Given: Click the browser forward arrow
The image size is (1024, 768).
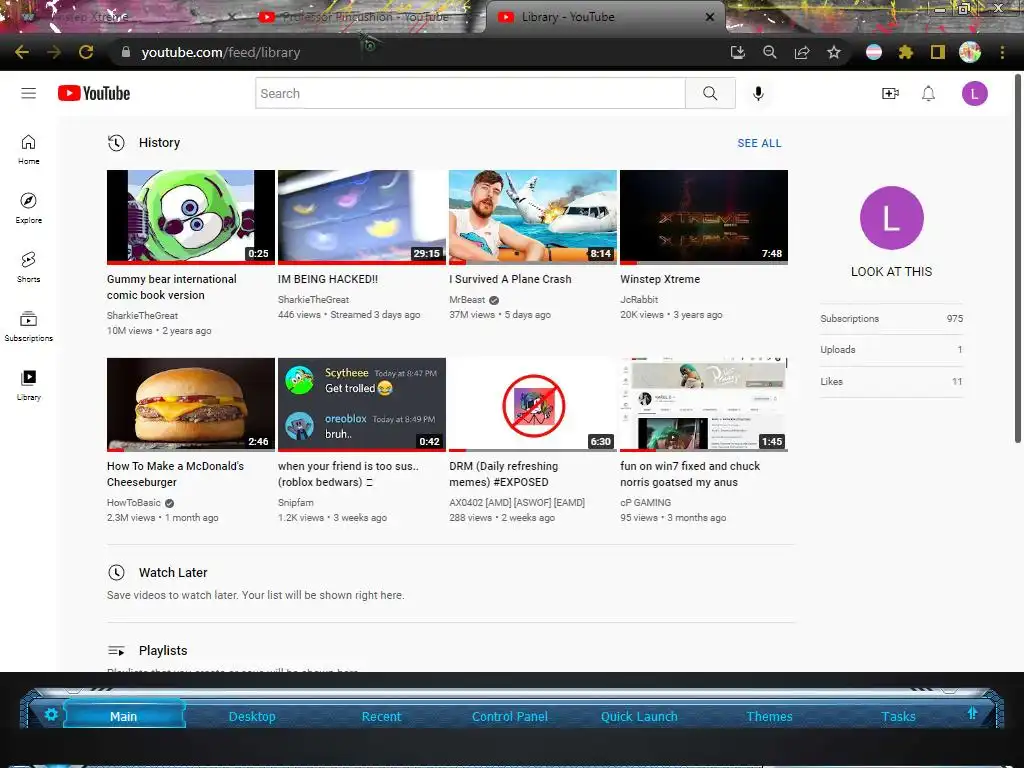Looking at the screenshot, I should [x=54, y=52].
